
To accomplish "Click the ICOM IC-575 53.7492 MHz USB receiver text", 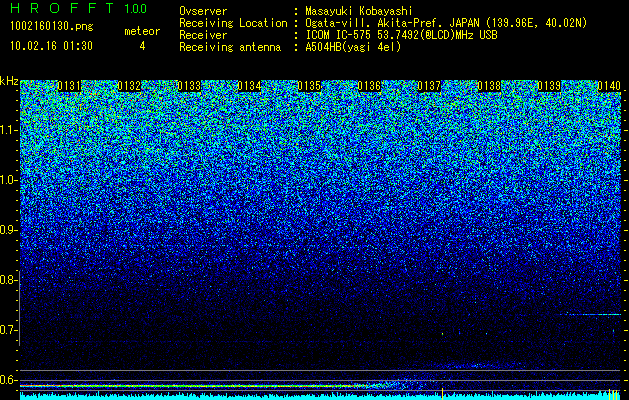I will pyautogui.click(x=401, y=35).
